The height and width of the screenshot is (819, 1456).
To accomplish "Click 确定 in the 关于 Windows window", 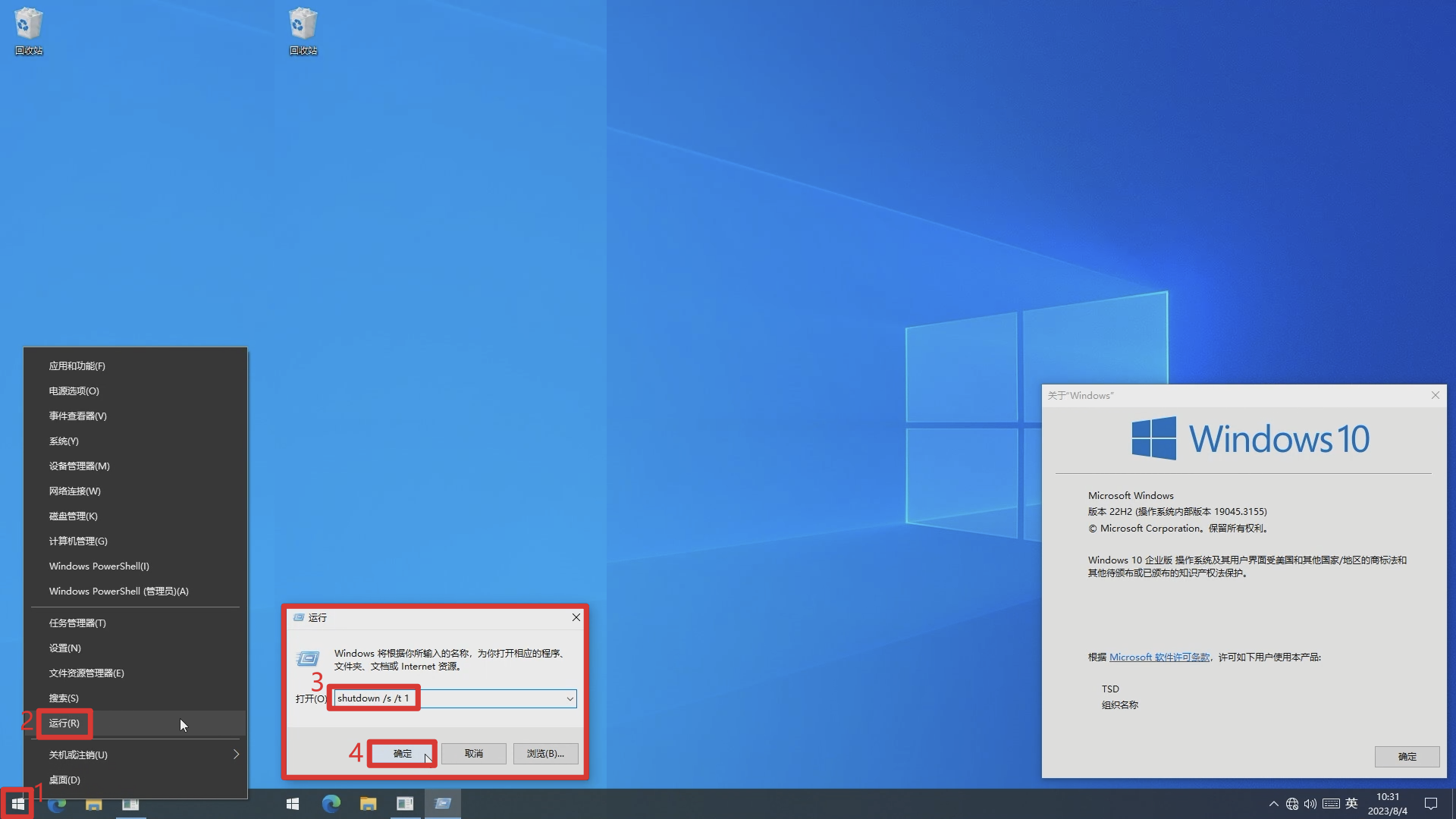I will (1407, 756).
